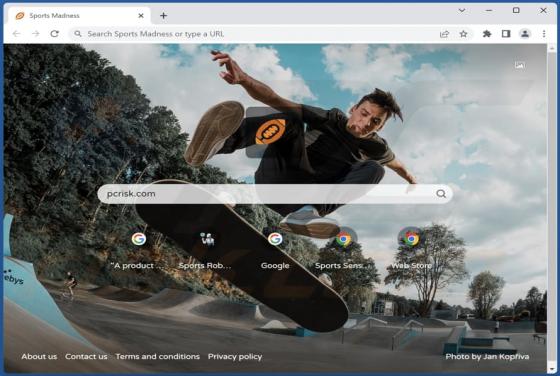This screenshot has width=560, height=376.
Task: Toggle the browser side panel
Action: point(506,34)
